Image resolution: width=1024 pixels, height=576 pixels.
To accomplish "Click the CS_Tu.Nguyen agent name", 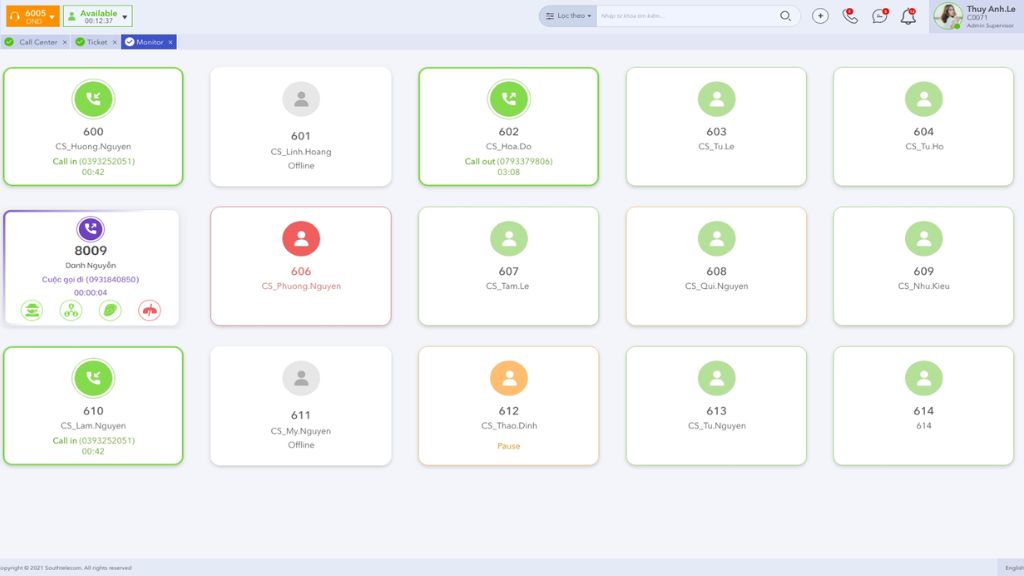I will [x=716, y=426].
